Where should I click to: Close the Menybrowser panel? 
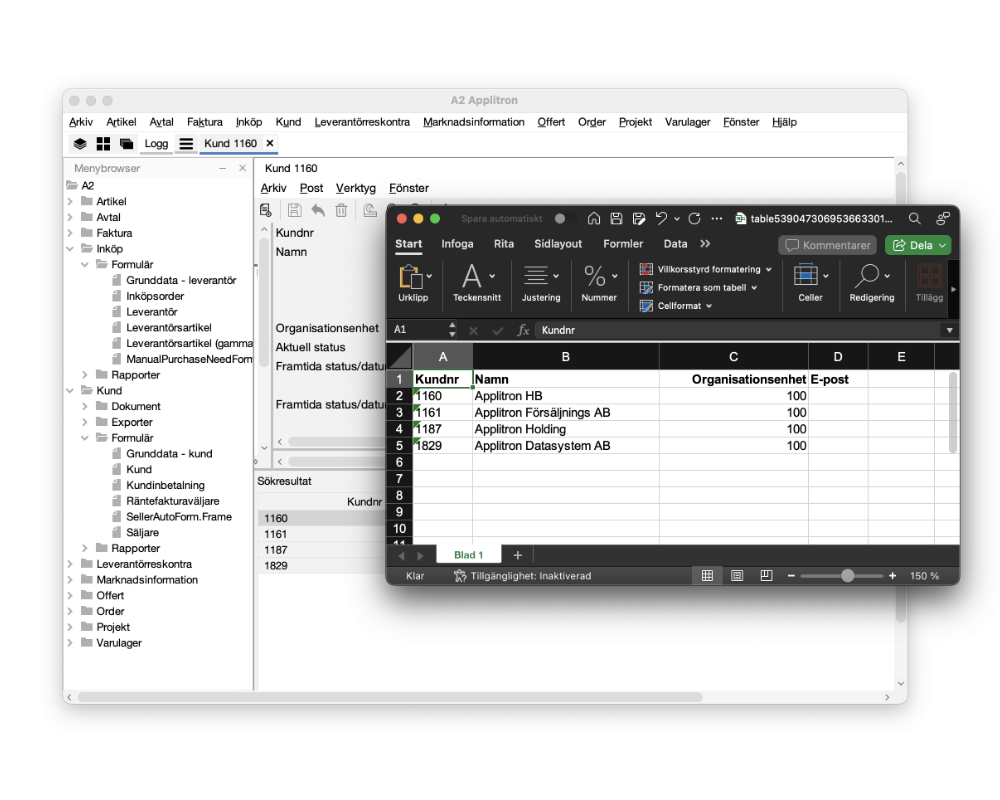click(242, 168)
